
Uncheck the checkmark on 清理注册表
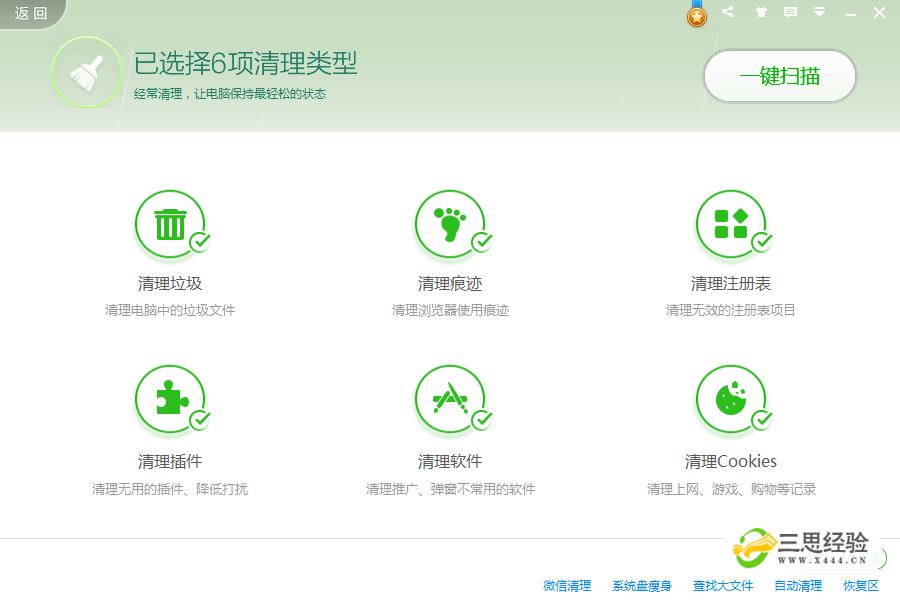(762, 242)
